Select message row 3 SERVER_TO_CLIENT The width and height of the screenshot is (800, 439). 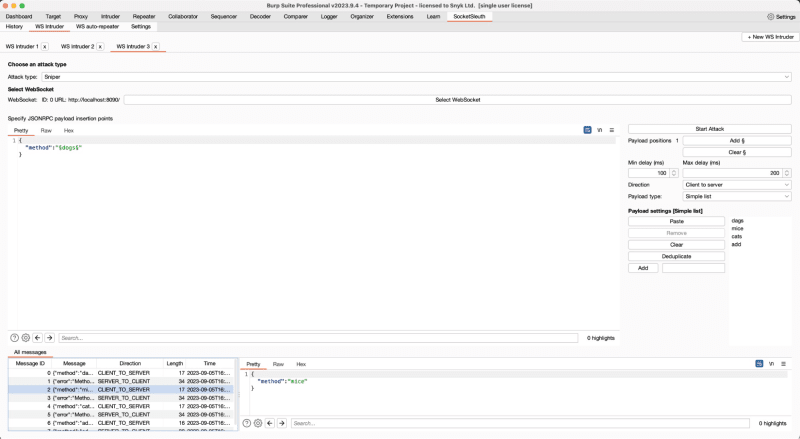pos(120,398)
